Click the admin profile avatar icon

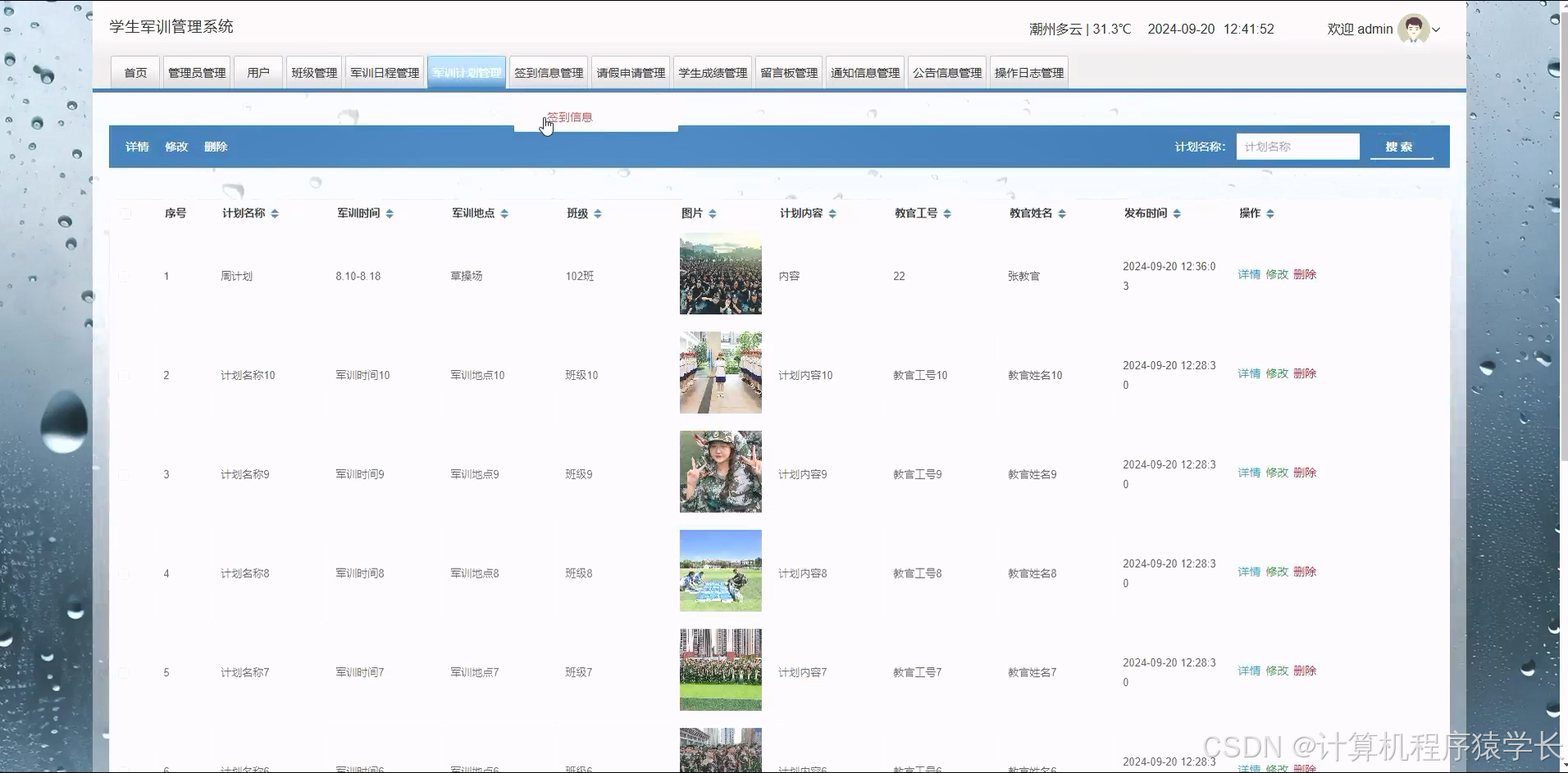[1413, 29]
